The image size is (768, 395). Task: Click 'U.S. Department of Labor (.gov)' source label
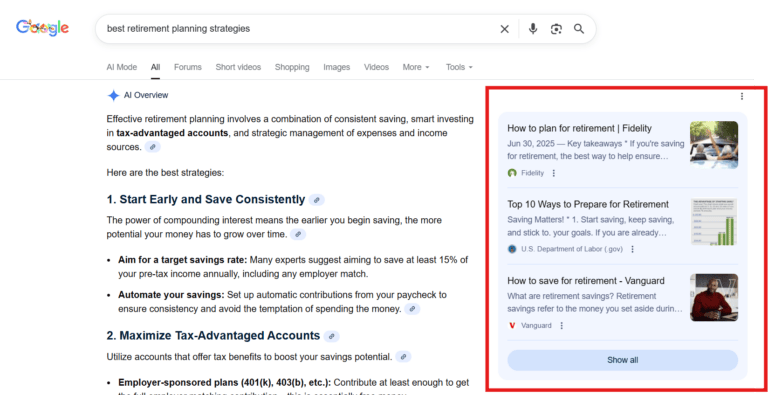pos(572,249)
